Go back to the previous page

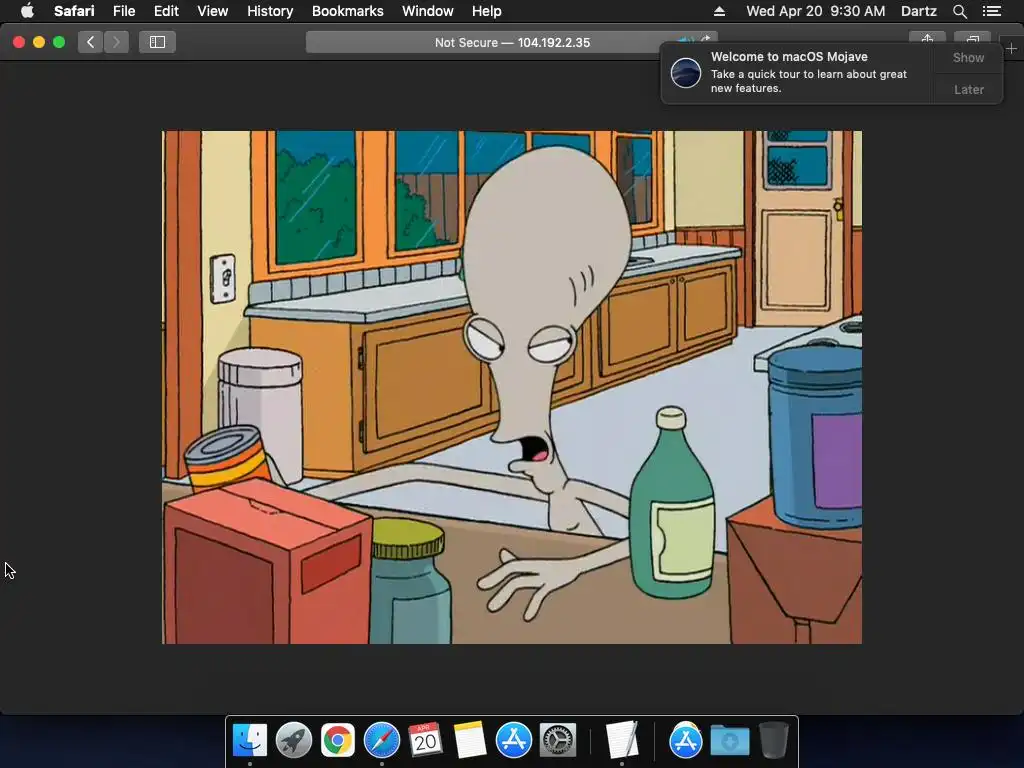(90, 42)
